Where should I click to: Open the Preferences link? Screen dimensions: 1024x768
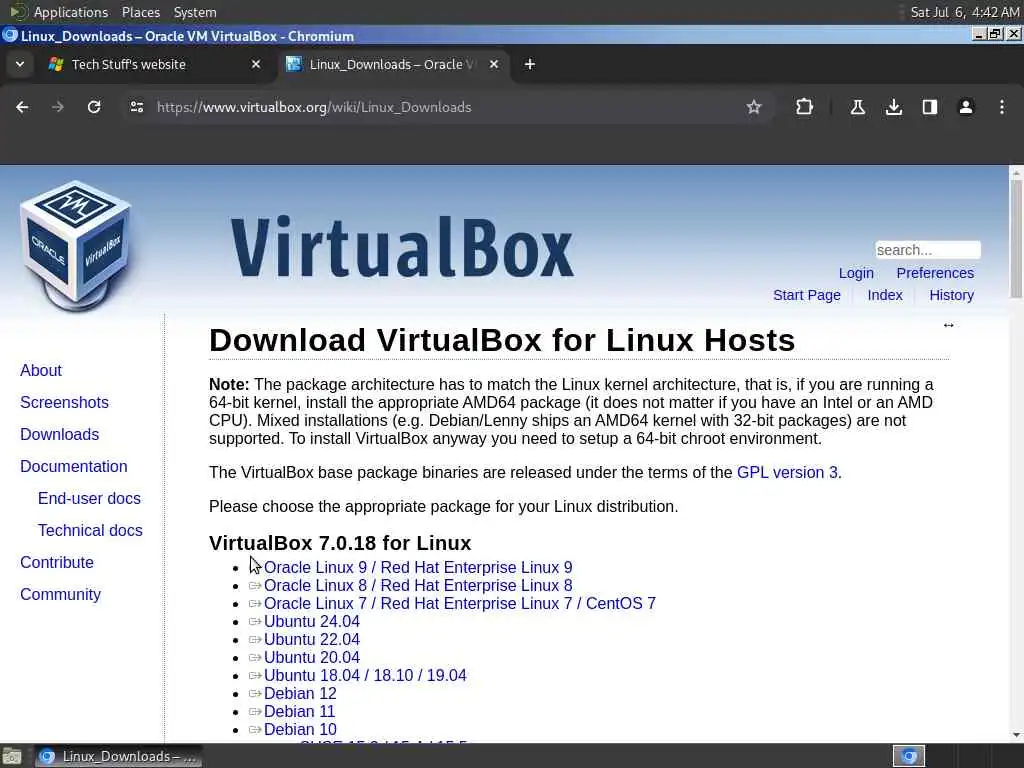coord(935,273)
